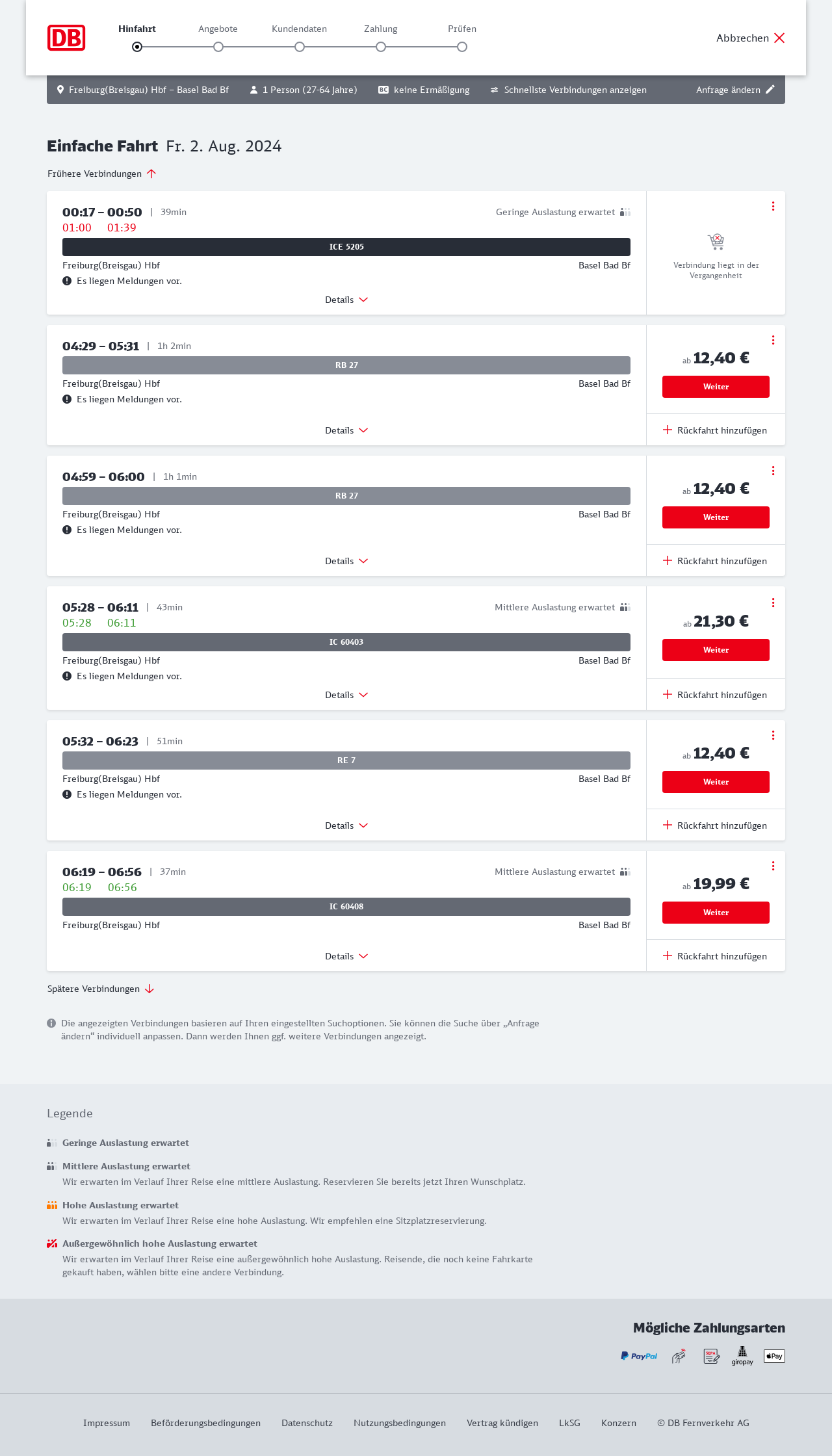Click the PayPal payment icon

(x=639, y=1356)
